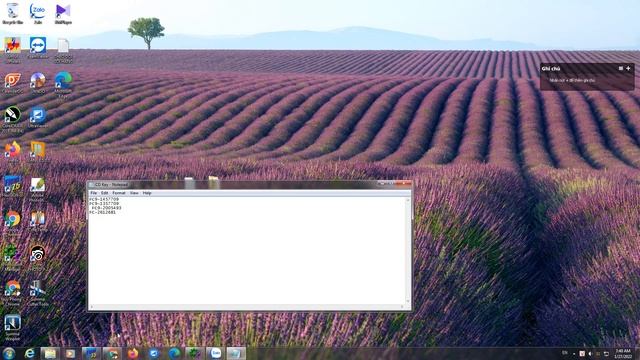Open Internet Explorer from the taskbar
Screen dimensions: 640x360
29,353
